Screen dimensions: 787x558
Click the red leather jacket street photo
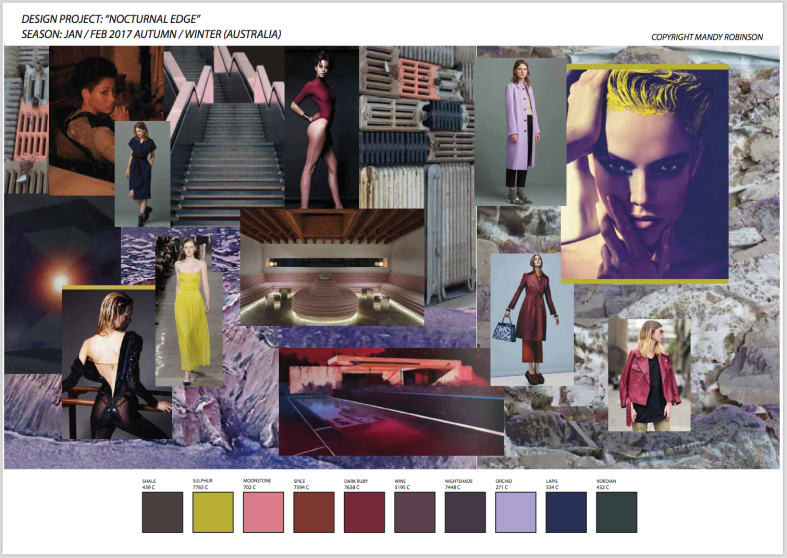649,375
